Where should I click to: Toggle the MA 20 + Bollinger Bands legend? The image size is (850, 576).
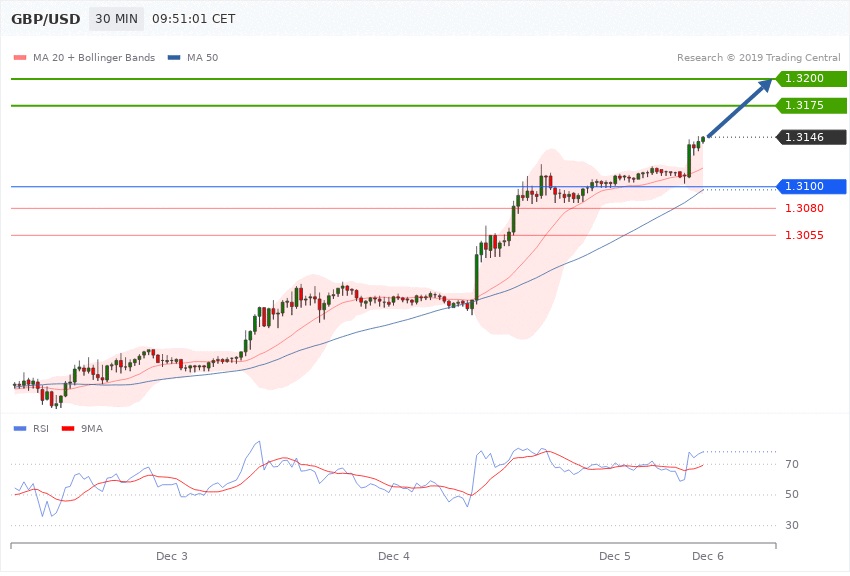pyautogui.click(x=86, y=58)
